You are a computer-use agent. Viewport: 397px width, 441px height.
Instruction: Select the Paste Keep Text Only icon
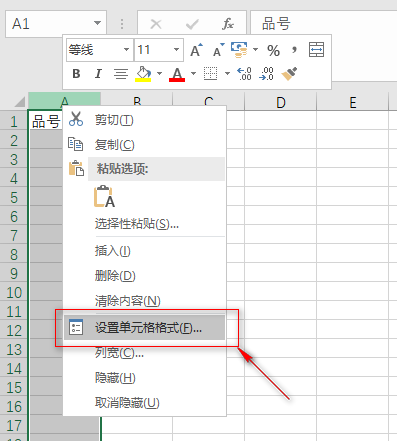(x=104, y=197)
